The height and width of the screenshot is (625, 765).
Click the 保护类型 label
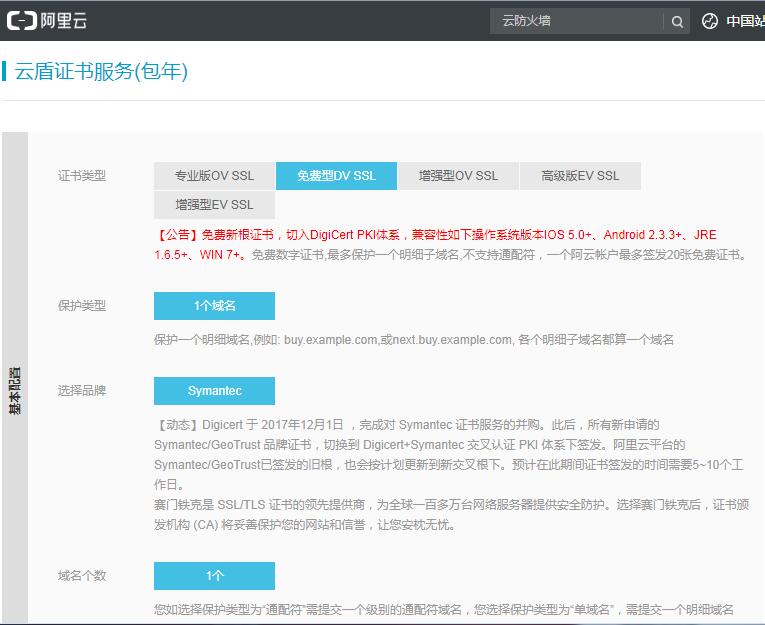[81, 306]
